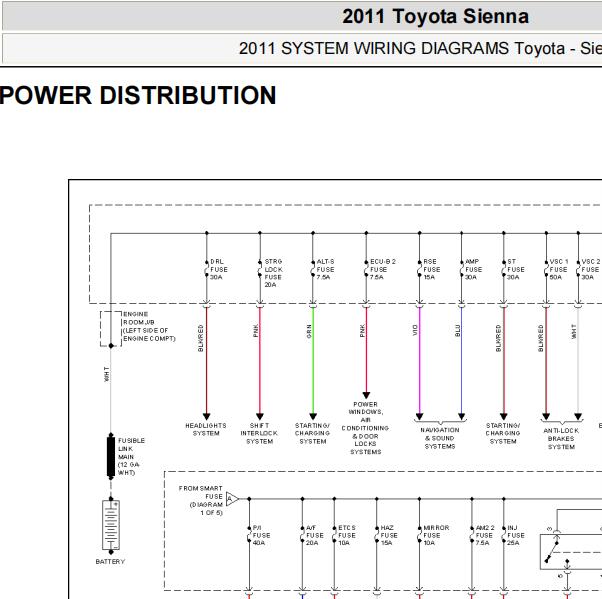The width and height of the screenshot is (602, 599).
Task: Click the battery symbol
Action: coord(111,525)
